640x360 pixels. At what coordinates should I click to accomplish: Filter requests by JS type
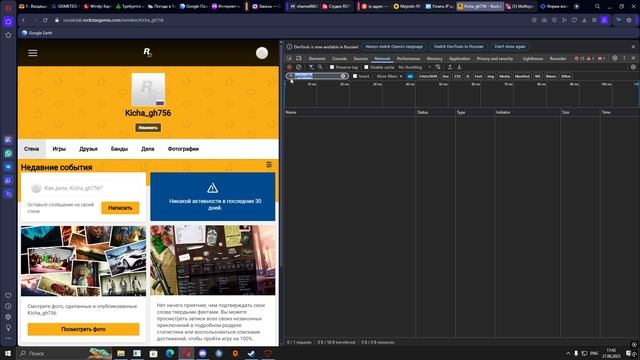coord(468,76)
